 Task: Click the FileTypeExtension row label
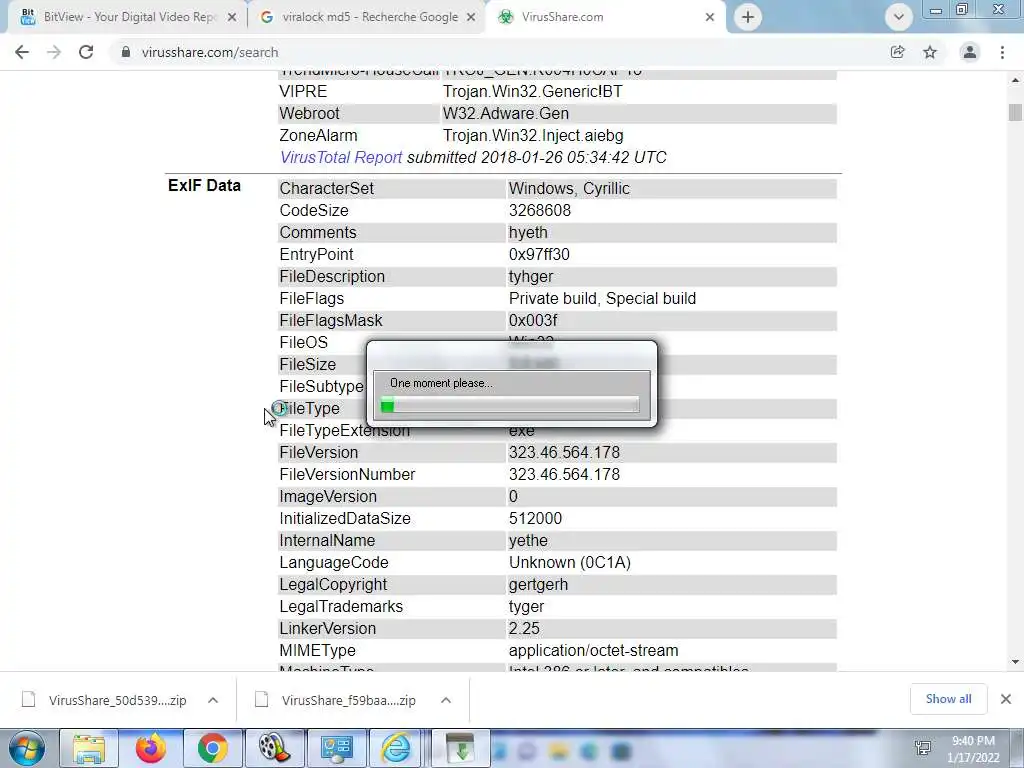pos(345,431)
